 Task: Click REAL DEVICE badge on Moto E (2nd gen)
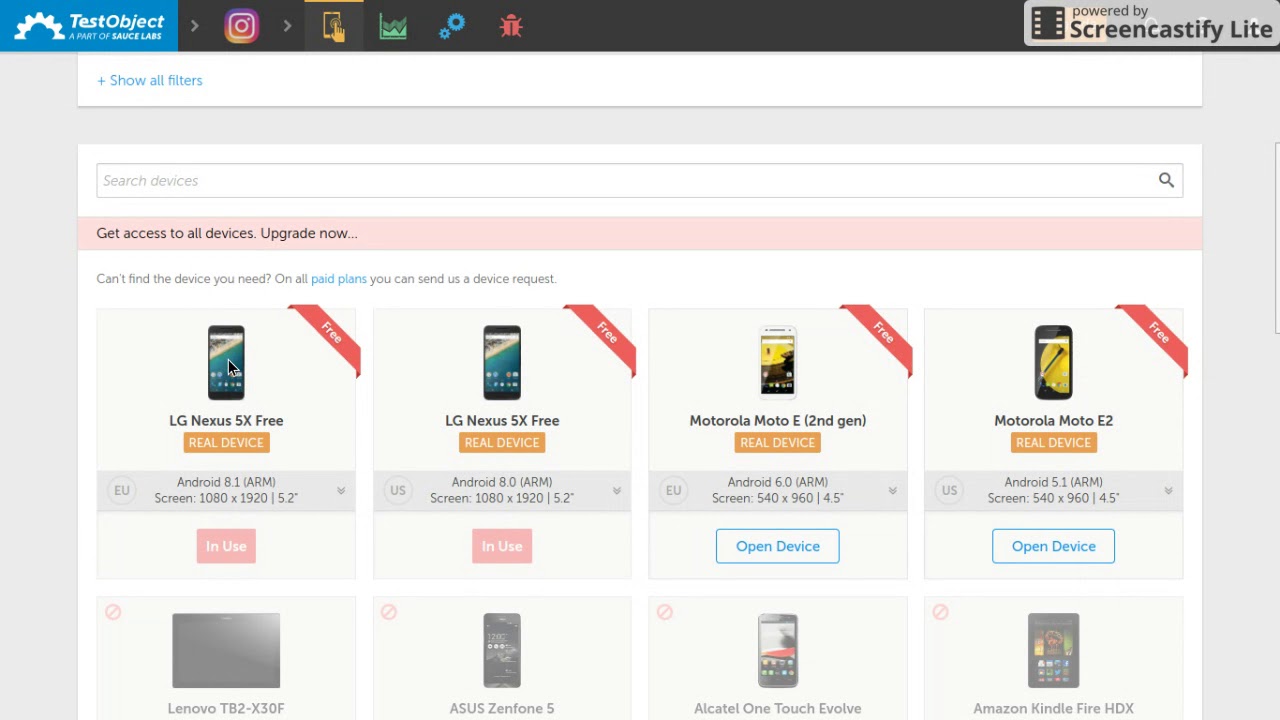click(778, 443)
